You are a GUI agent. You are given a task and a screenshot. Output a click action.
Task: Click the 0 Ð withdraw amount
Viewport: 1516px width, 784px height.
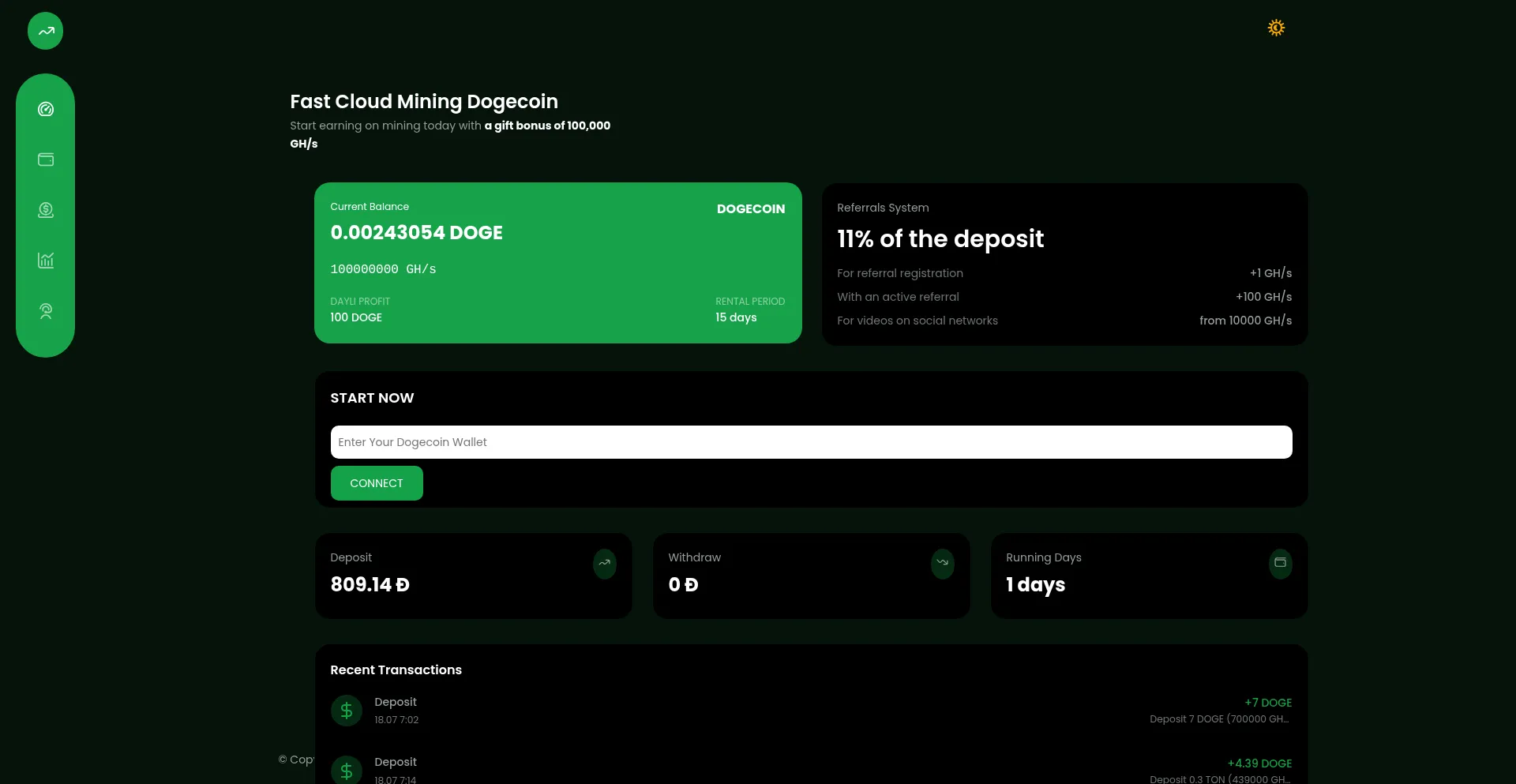pos(683,585)
